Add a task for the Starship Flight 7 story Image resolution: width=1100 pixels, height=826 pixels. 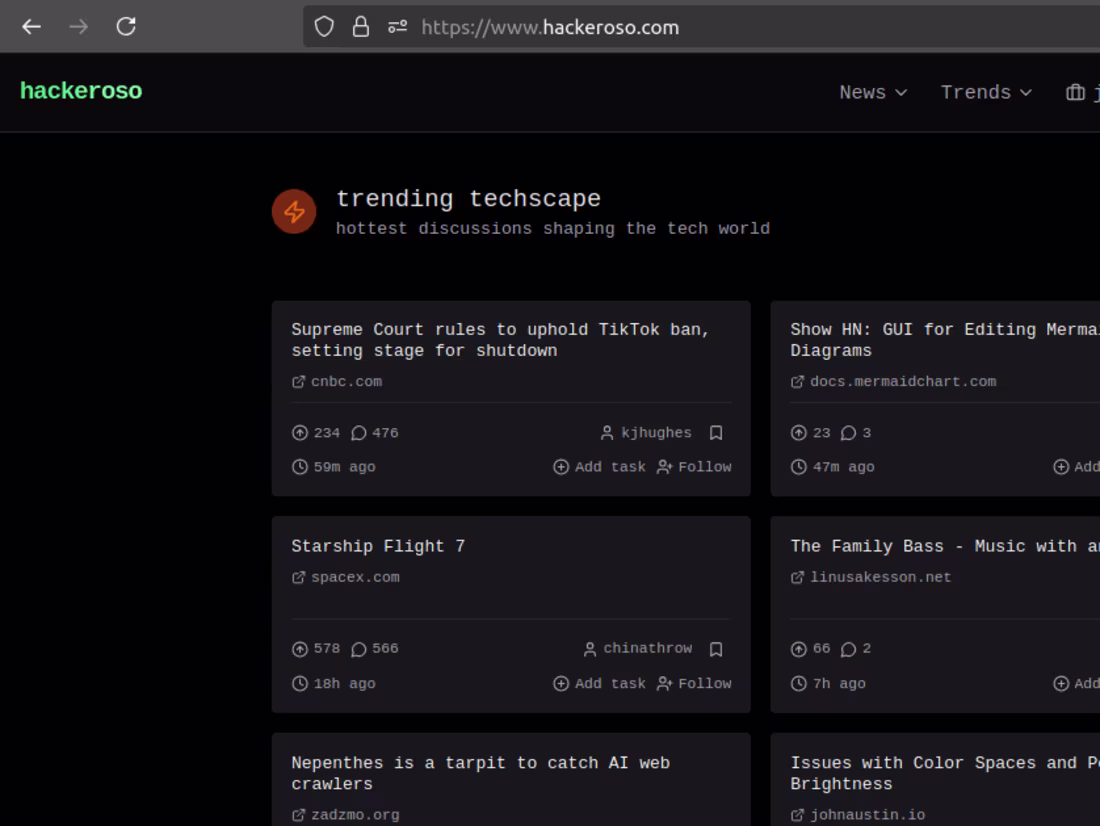click(598, 683)
